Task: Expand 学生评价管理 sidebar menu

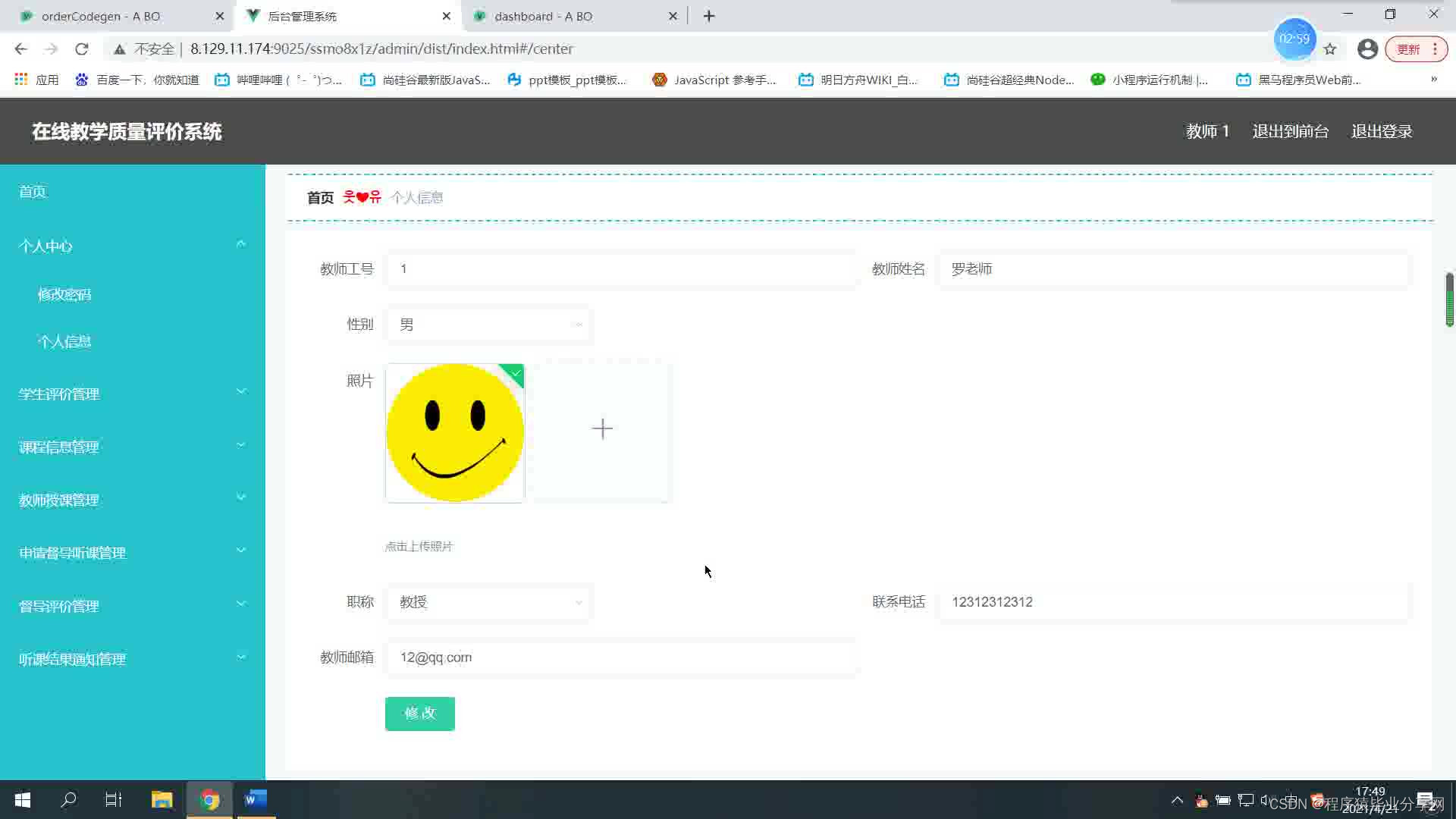Action: pos(133,394)
